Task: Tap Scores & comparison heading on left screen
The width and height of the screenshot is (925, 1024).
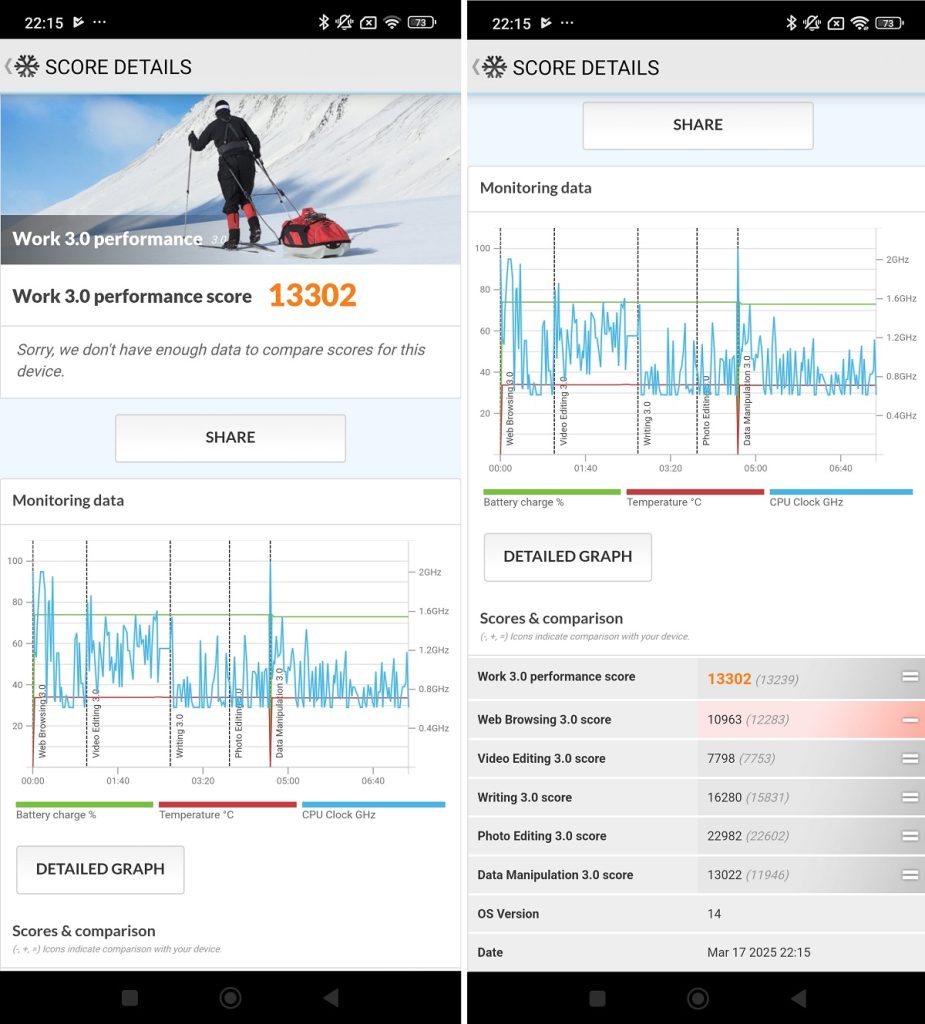Action: pyautogui.click(x=84, y=931)
